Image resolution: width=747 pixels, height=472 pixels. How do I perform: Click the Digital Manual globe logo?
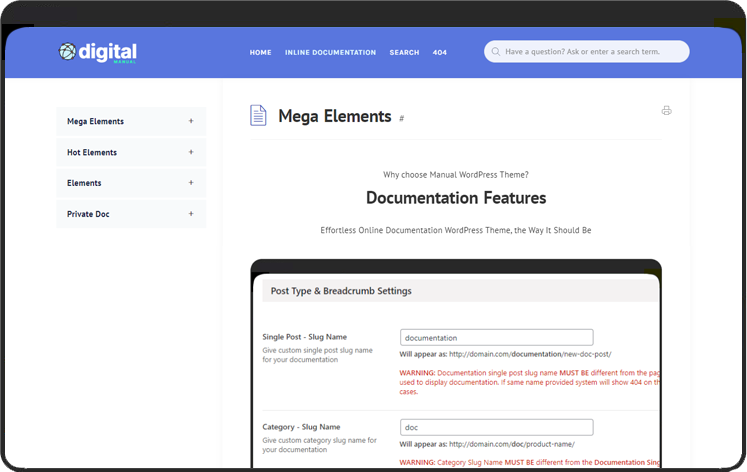[67, 51]
